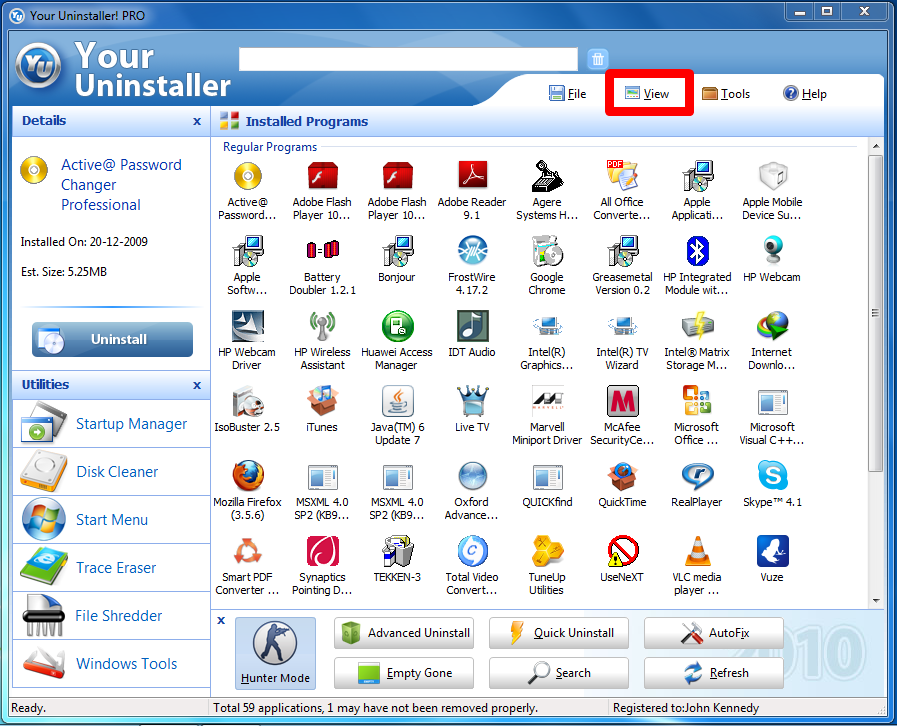Image resolution: width=897 pixels, height=726 pixels.
Task: Select RealPlayer icon
Action: pos(697,476)
